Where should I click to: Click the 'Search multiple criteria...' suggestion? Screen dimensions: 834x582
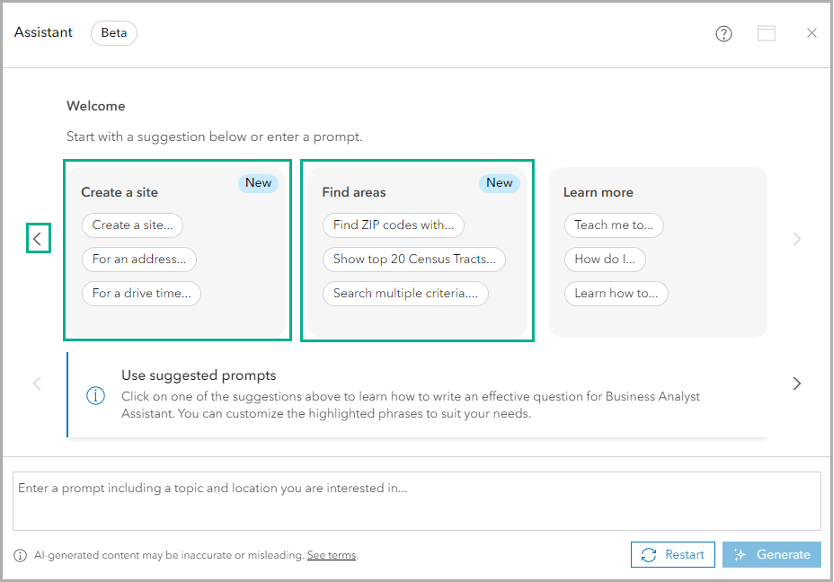click(405, 293)
